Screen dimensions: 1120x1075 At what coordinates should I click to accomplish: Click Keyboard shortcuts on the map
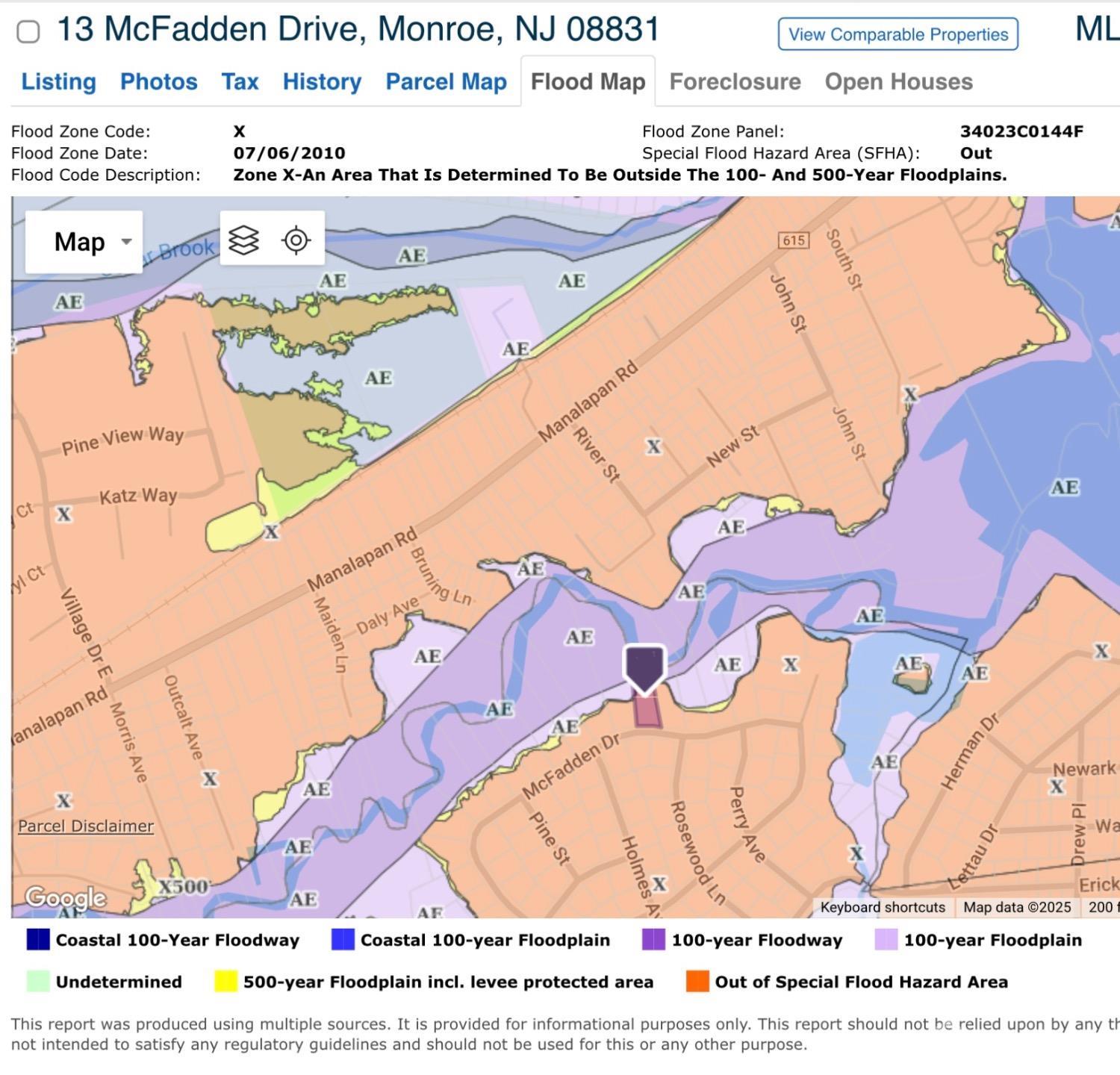(882, 907)
